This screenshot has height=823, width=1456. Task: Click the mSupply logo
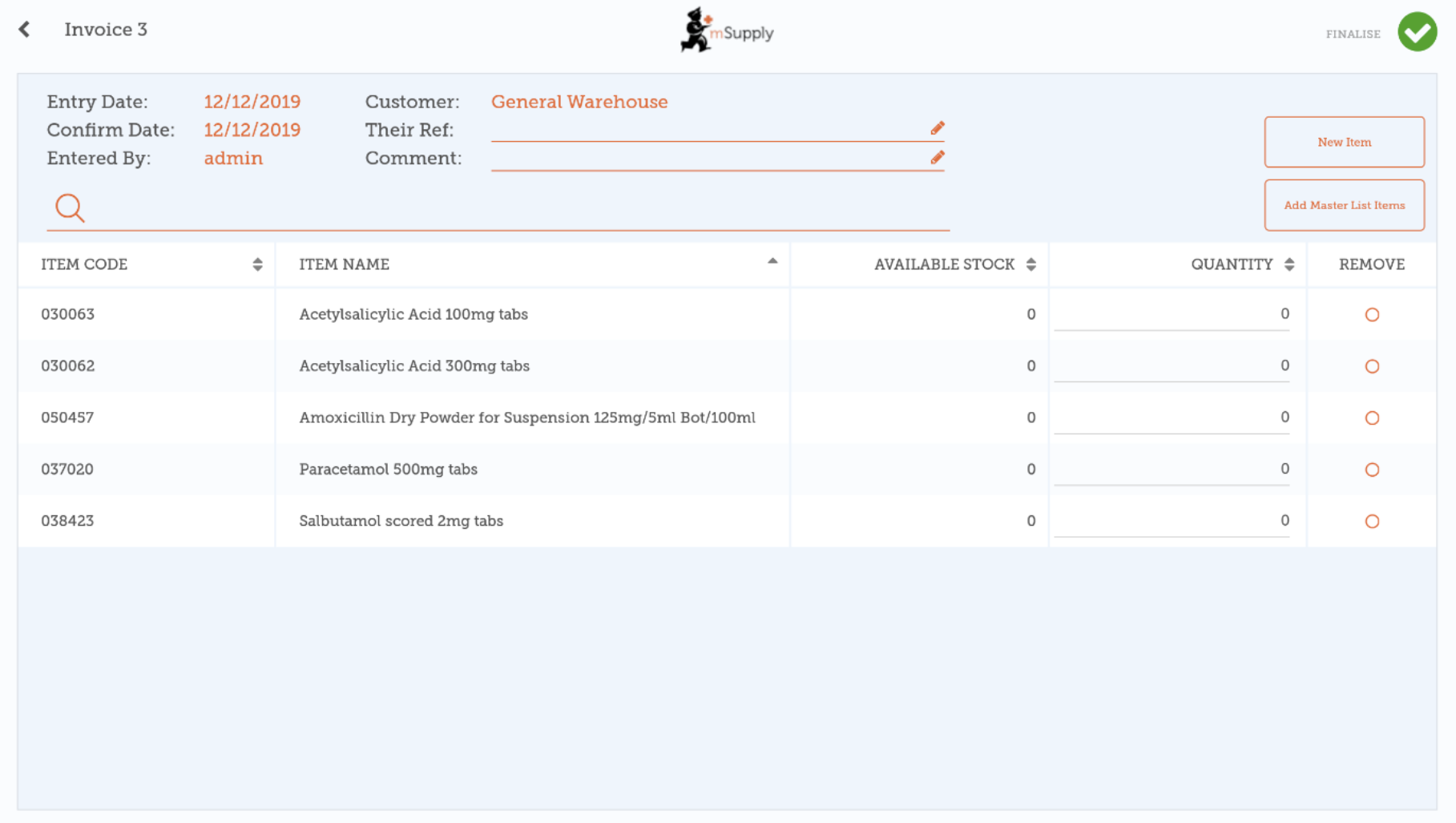pyautogui.click(x=727, y=31)
